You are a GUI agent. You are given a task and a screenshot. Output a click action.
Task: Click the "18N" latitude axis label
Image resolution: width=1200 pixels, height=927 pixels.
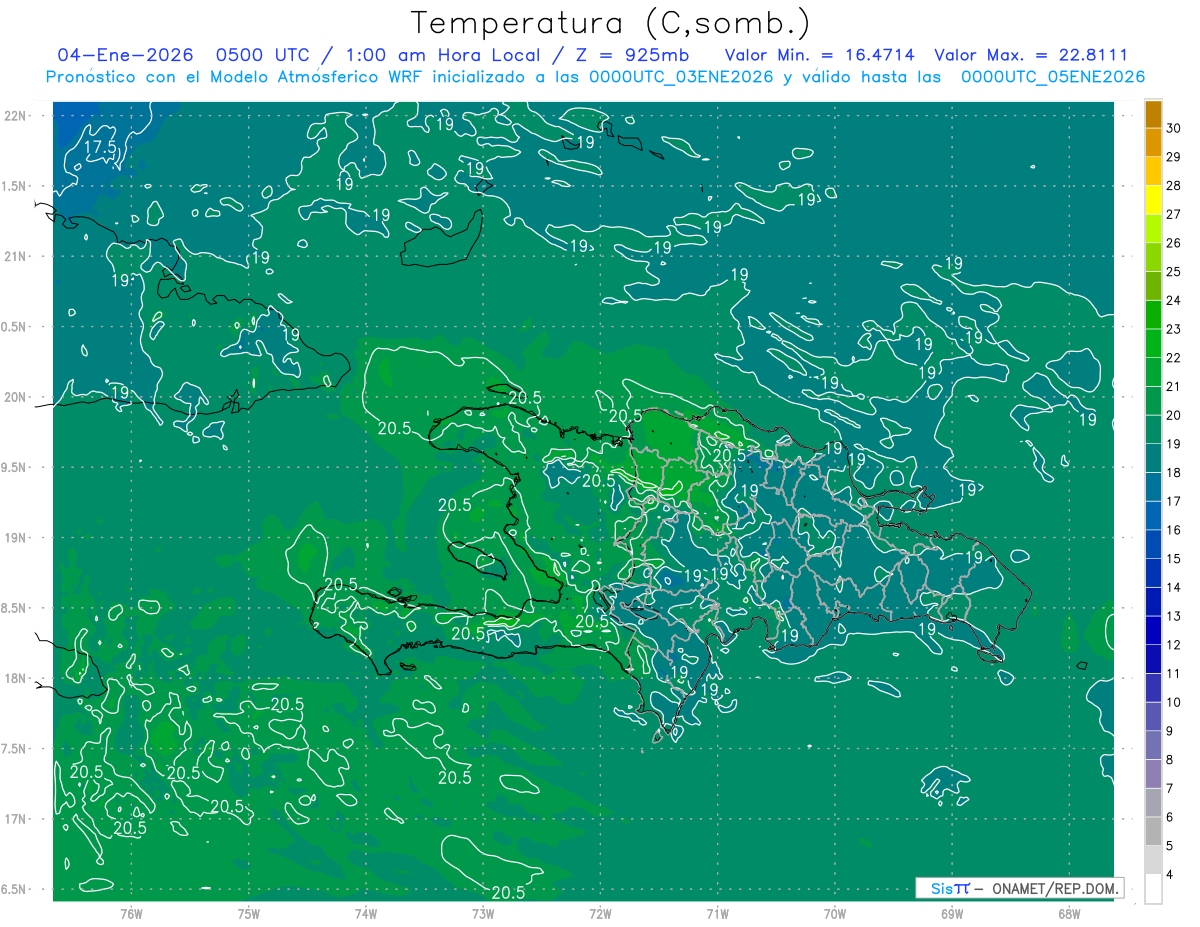point(16,678)
